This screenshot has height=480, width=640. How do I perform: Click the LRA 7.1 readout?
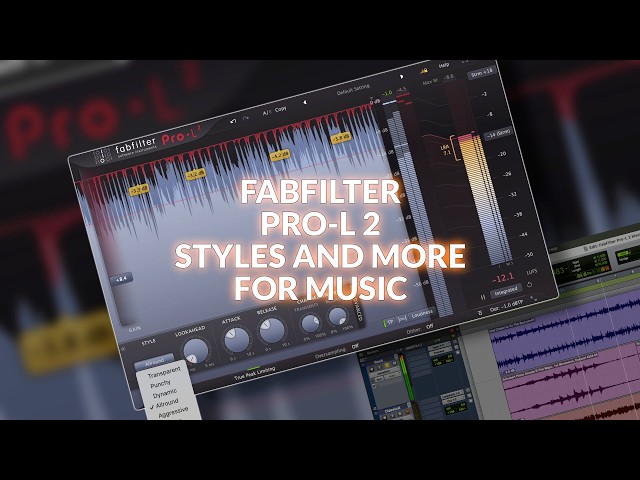pyautogui.click(x=446, y=150)
